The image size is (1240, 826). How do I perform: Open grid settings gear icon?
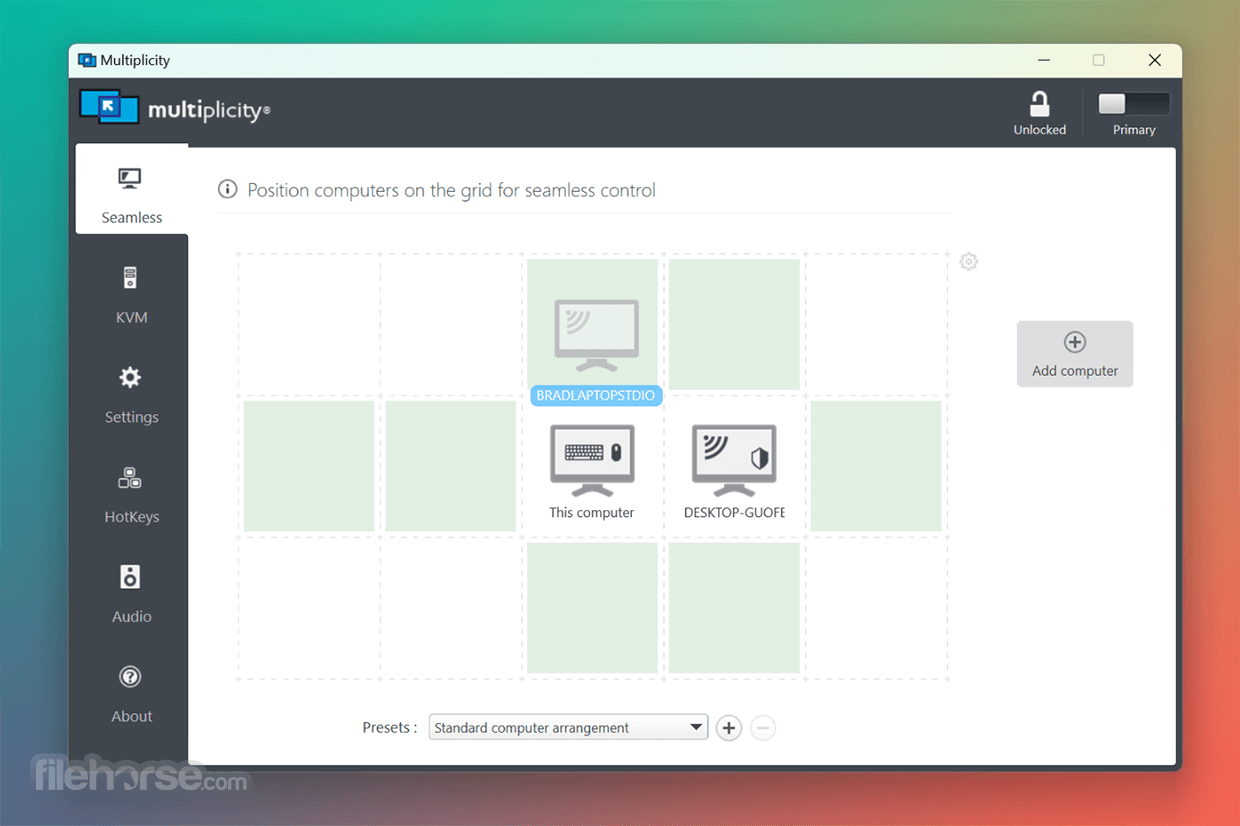point(968,262)
